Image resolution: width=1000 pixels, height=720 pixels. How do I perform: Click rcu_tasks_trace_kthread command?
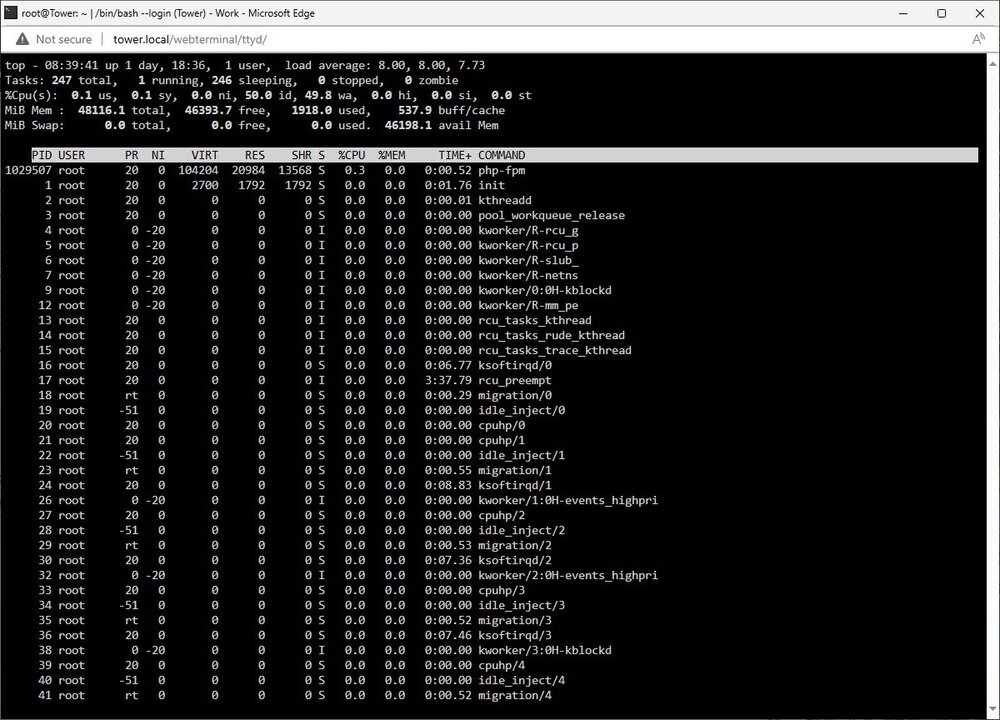tap(555, 350)
